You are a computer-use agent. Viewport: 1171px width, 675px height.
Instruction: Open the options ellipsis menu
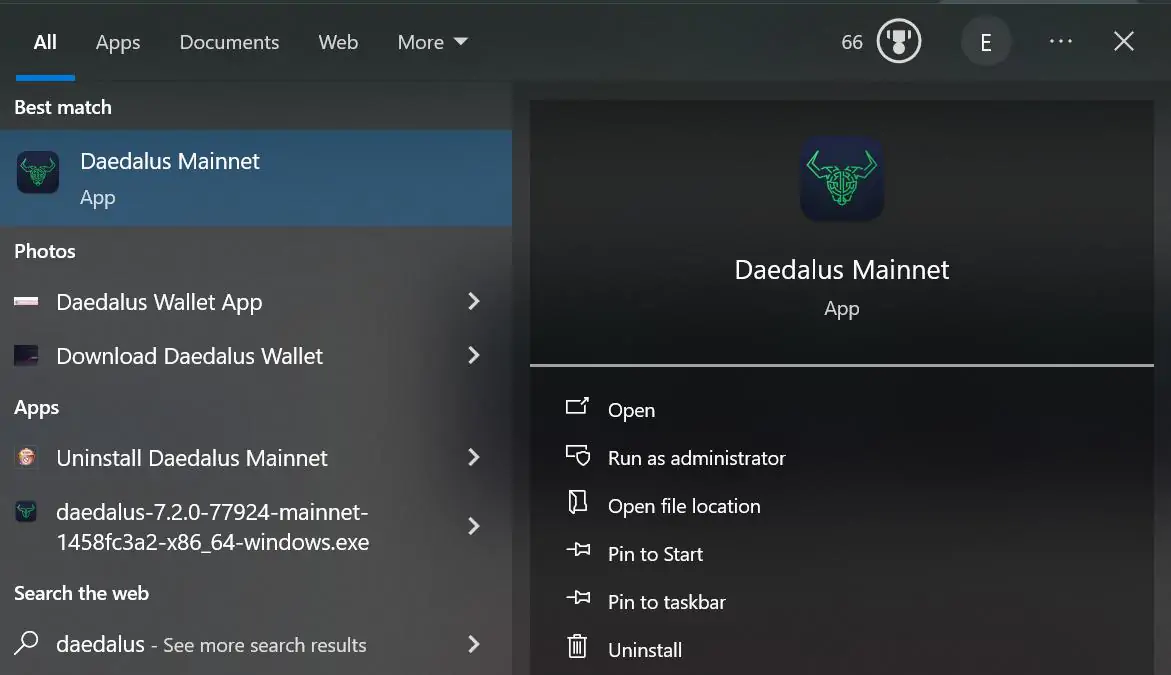pyautogui.click(x=1061, y=41)
